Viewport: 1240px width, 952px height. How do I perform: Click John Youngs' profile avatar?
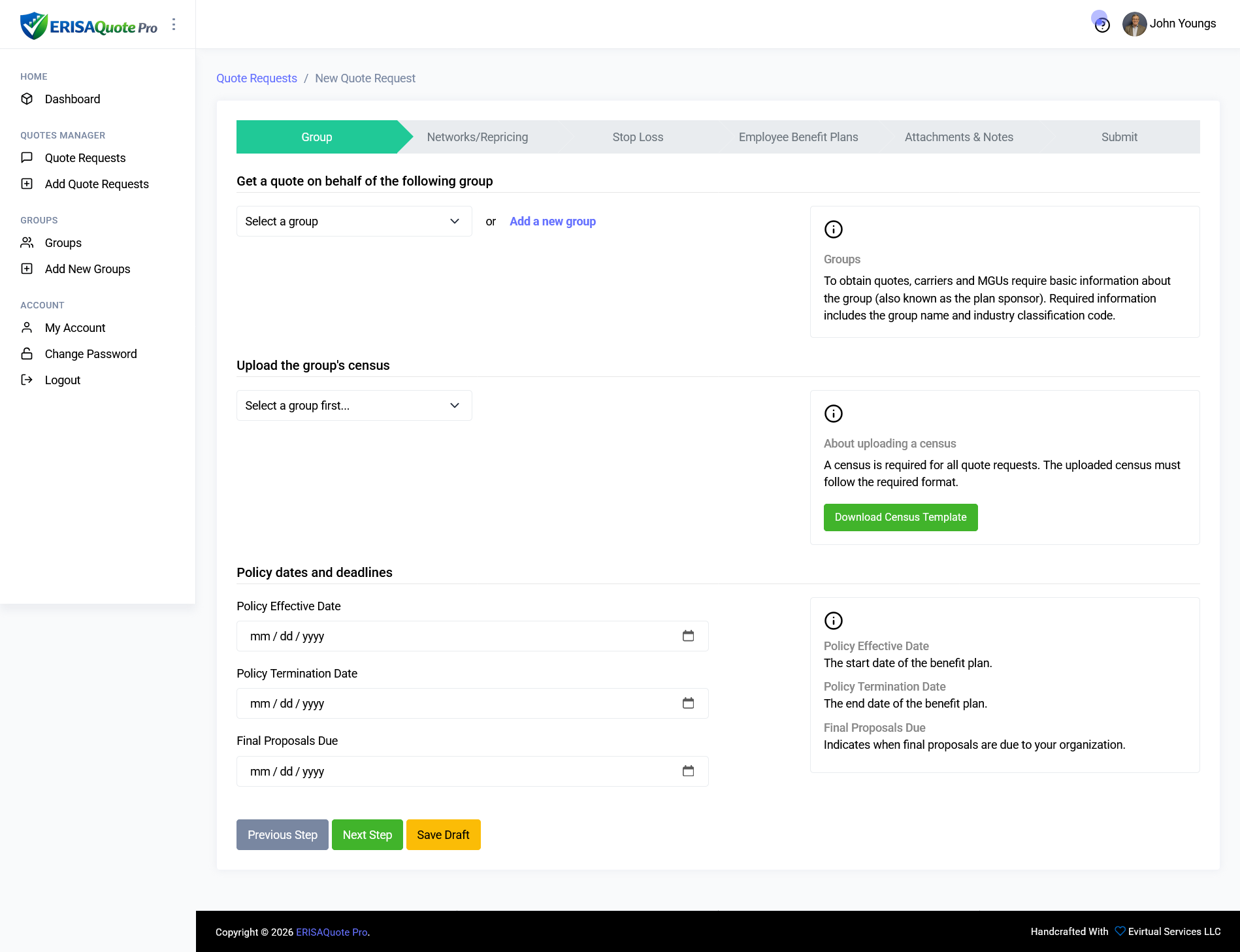point(1134,24)
